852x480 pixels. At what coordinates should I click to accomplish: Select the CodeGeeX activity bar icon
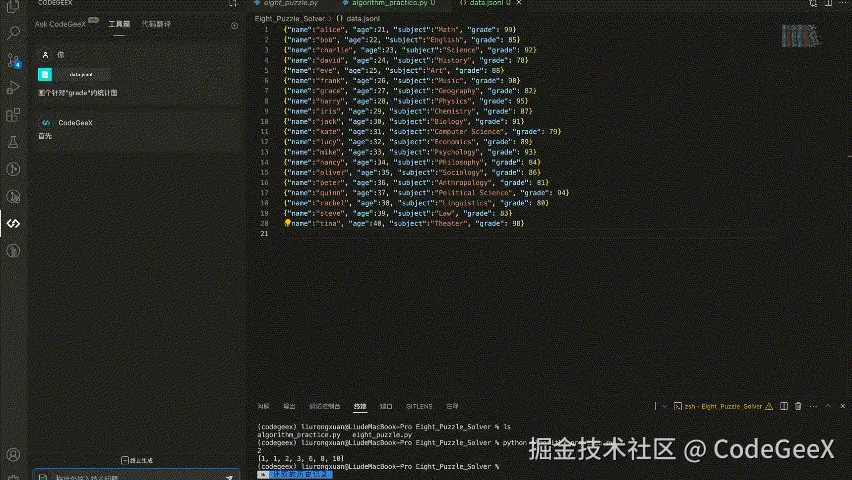coord(13,223)
